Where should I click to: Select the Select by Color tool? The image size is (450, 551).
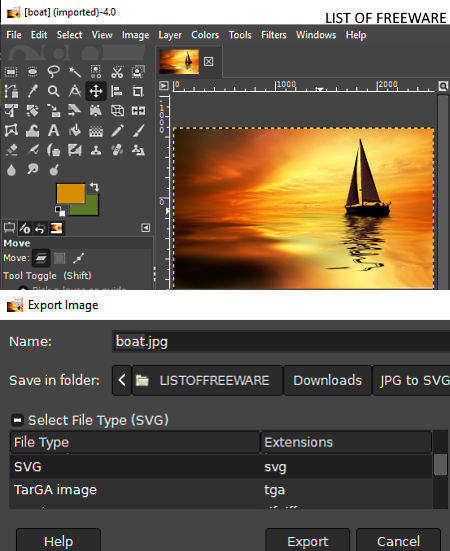tap(96, 72)
